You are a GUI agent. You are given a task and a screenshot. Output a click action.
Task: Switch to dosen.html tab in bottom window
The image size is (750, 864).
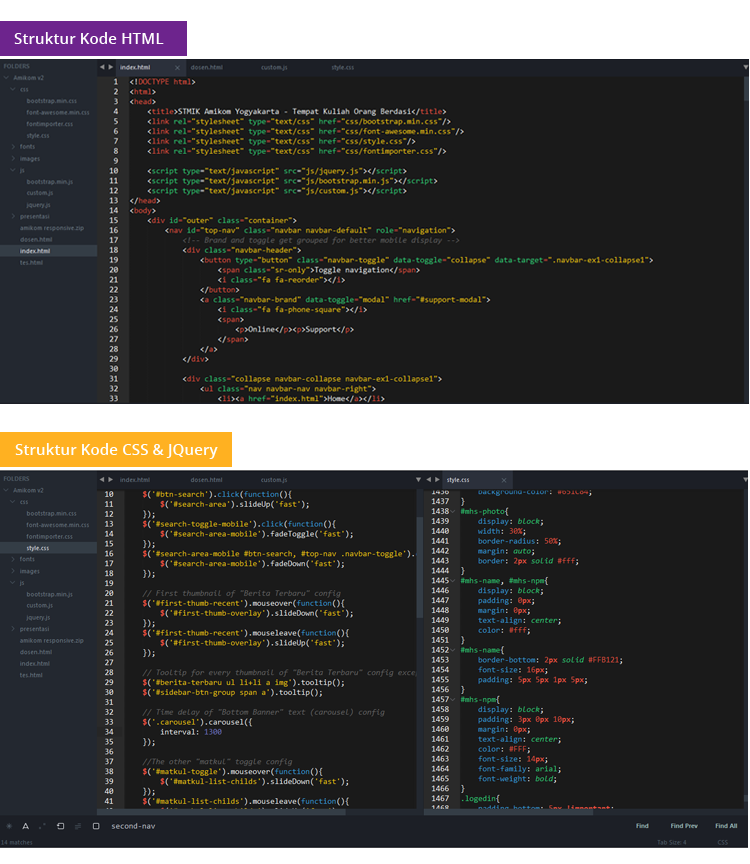tap(207, 480)
